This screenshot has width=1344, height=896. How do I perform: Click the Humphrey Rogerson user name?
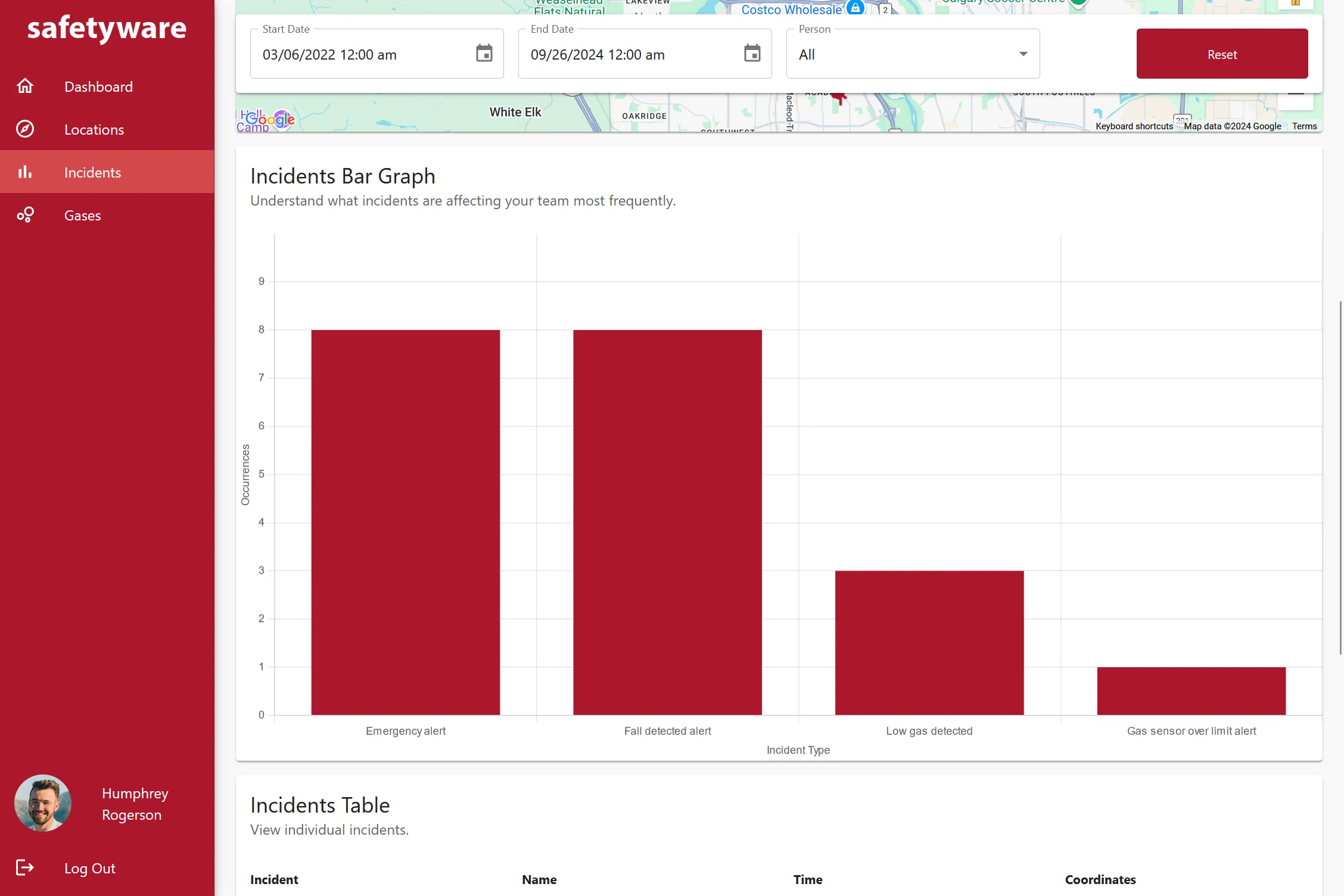(x=135, y=804)
